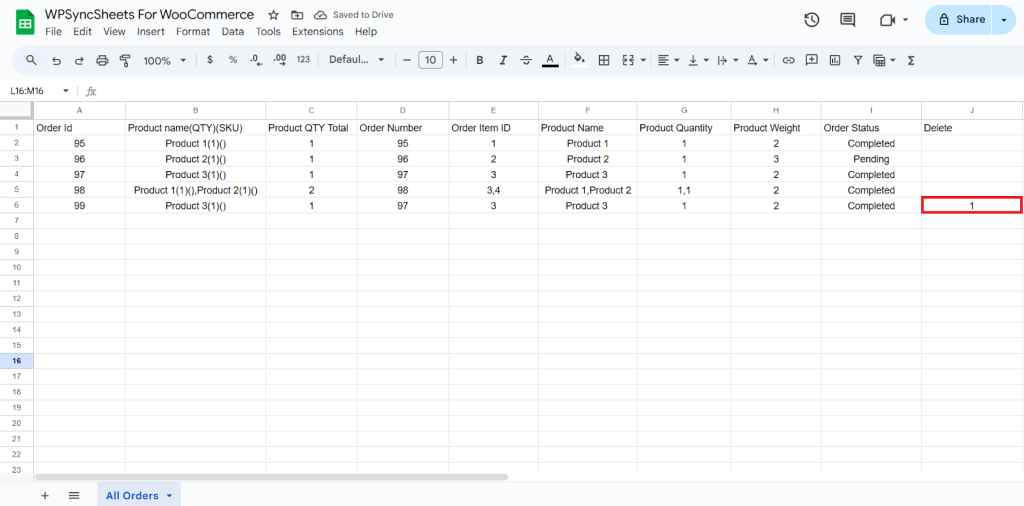1024x506 pixels.
Task: Open the fill color picker
Action: tap(579, 59)
